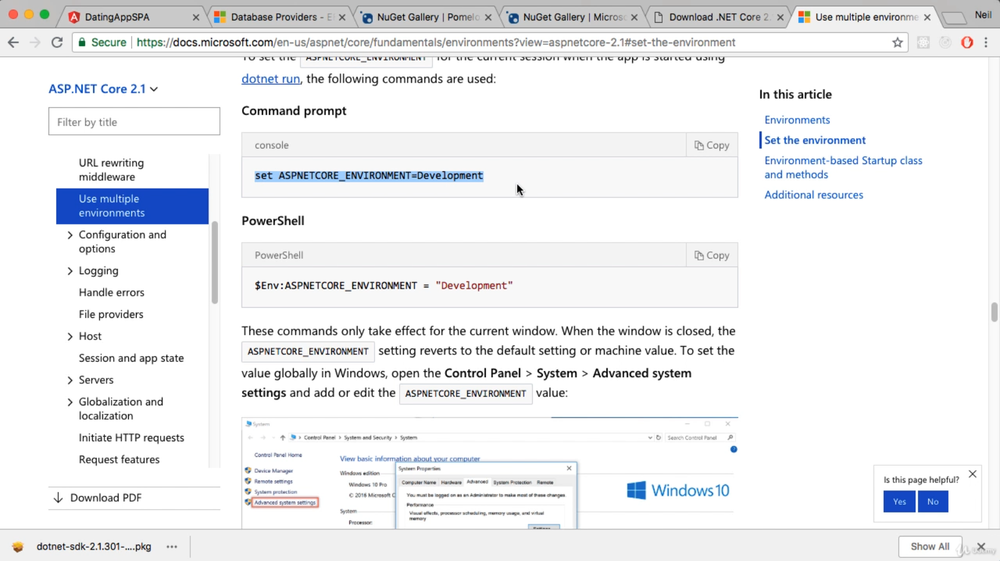Image resolution: width=1000 pixels, height=561 pixels.
Task: Click the PowerShell heading
Action: pyautogui.click(x=272, y=221)
